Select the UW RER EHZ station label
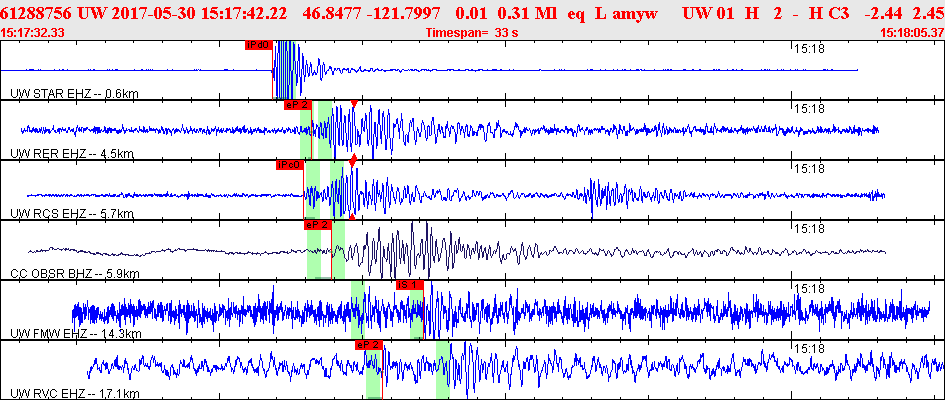 click(71, 154)
